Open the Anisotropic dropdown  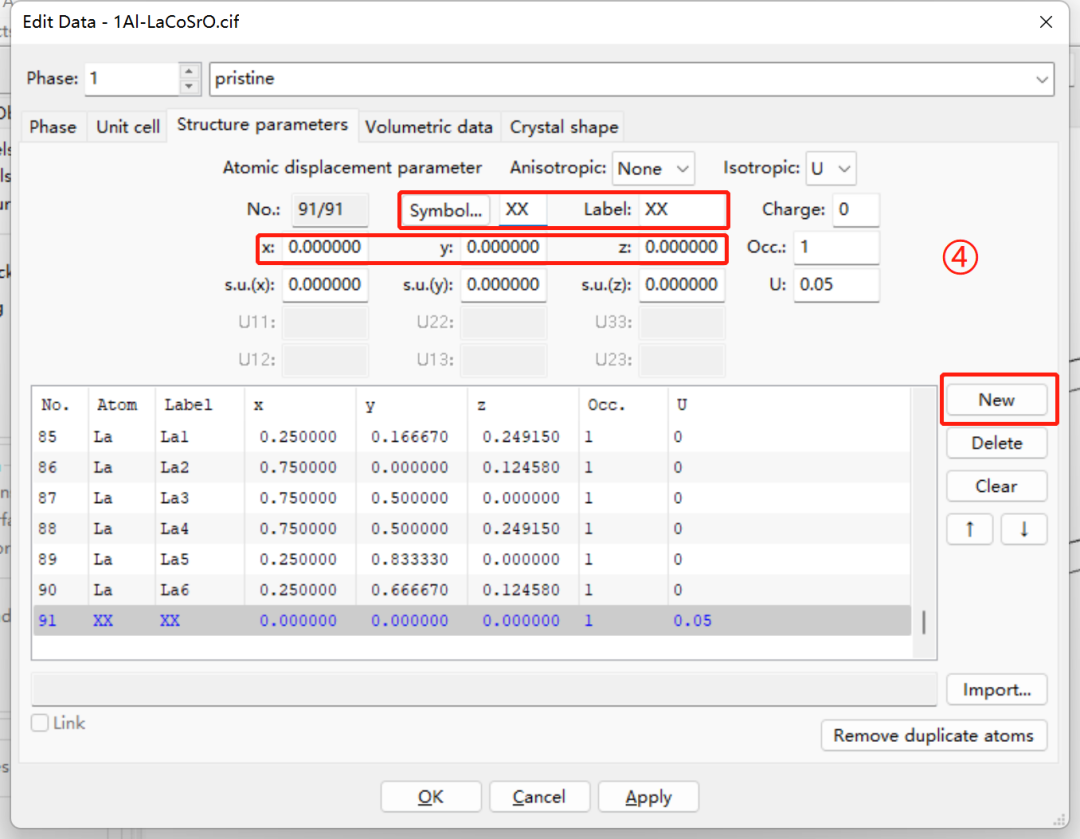(x=654, y=169)
